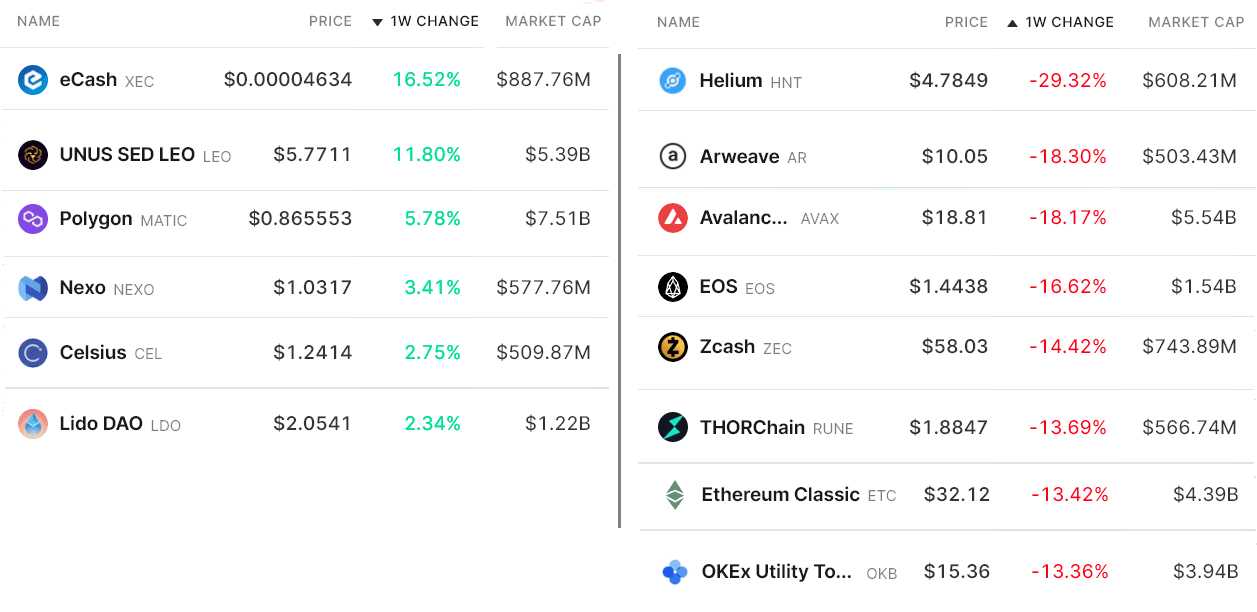Click the Price column header in right table
Viewport: 1257px width, 612px height.
pos(966,22)
